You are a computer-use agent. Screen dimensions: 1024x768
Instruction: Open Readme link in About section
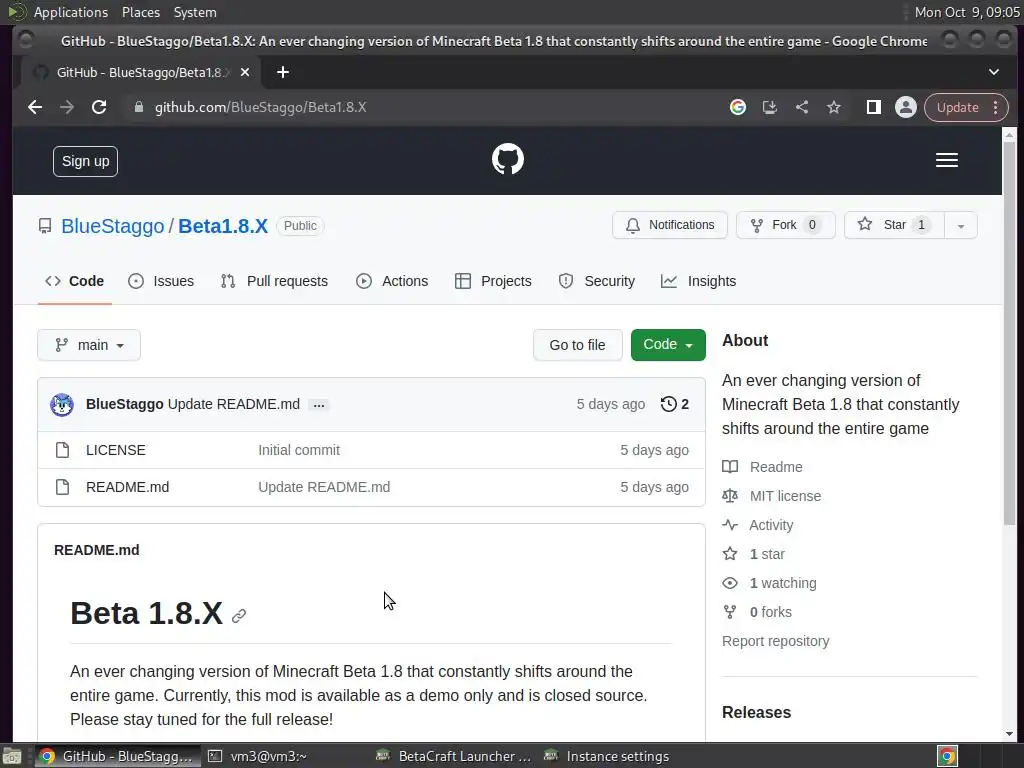pos(762,467)
